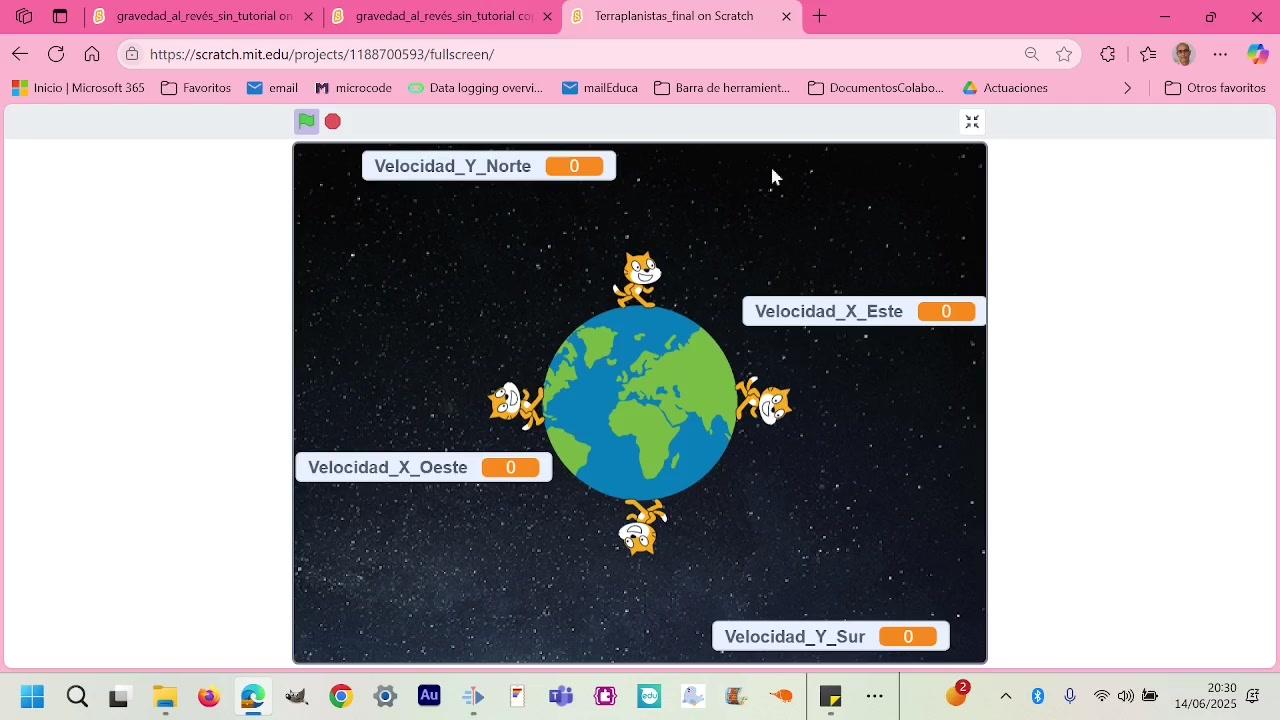The width and height of the screenshot is (1280, 720).
Task: Open a new browser tab
Action: (x=819, y=16)
